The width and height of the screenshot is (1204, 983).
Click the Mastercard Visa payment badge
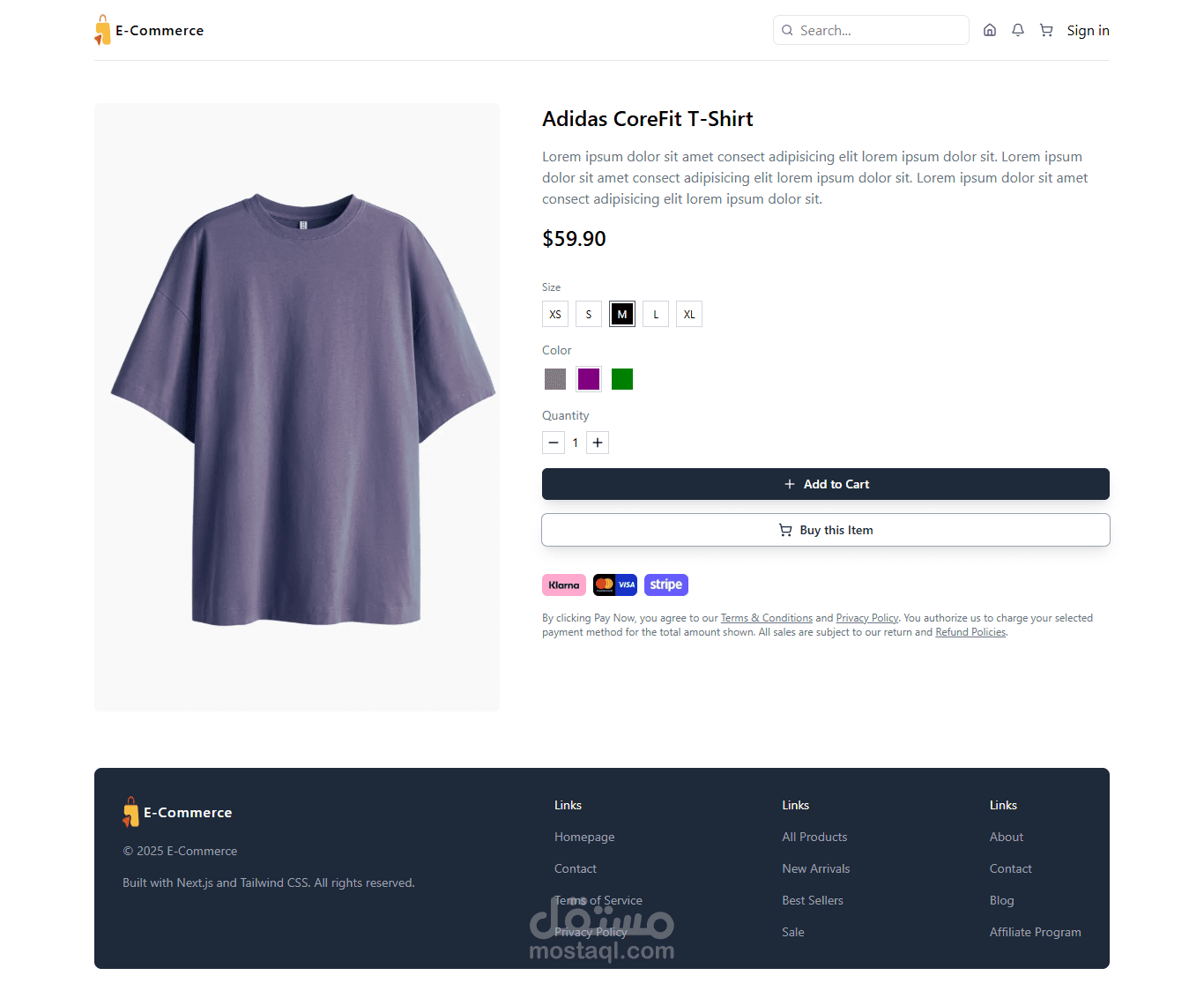[615, 585]
